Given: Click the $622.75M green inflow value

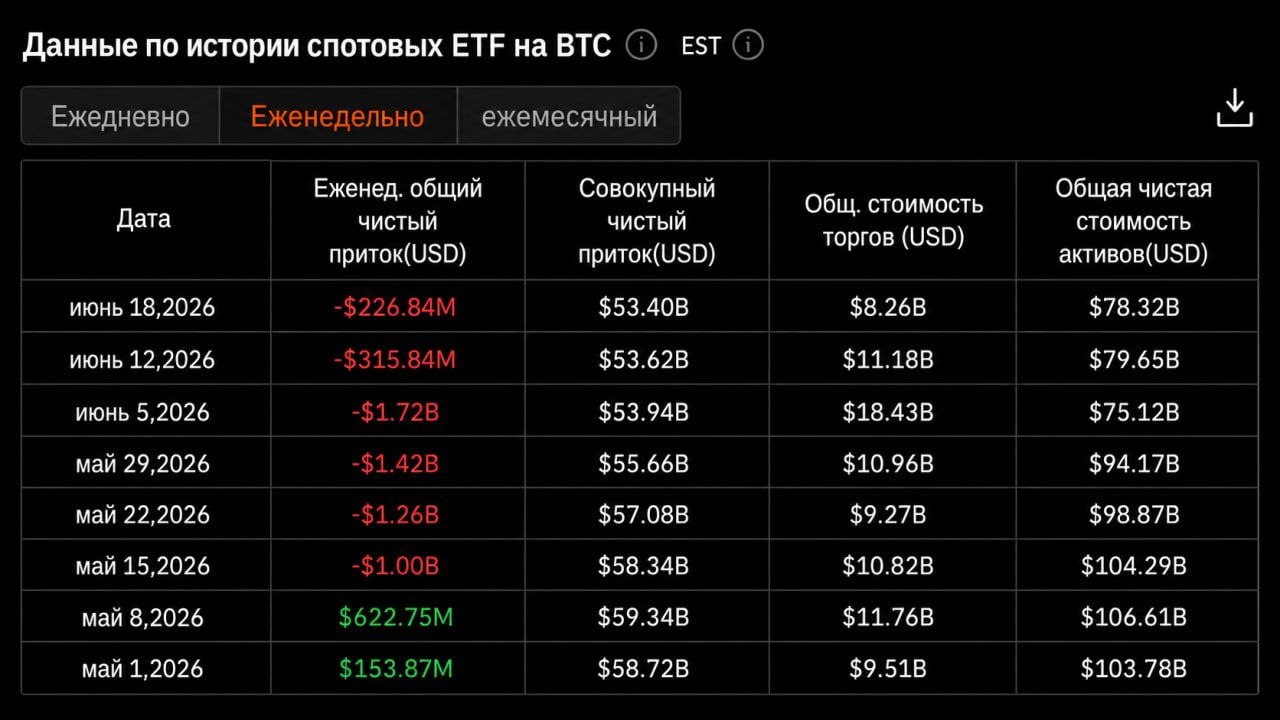Looking at the screenshot, I should (396, 617).
